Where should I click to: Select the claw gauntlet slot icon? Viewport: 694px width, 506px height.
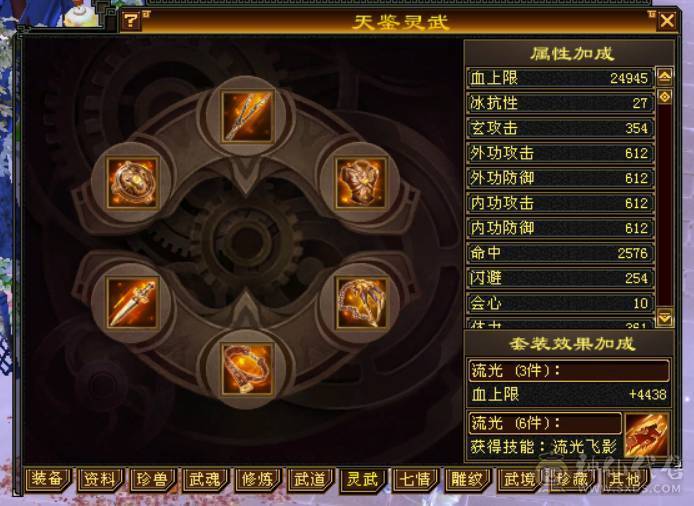click(361, 303)
